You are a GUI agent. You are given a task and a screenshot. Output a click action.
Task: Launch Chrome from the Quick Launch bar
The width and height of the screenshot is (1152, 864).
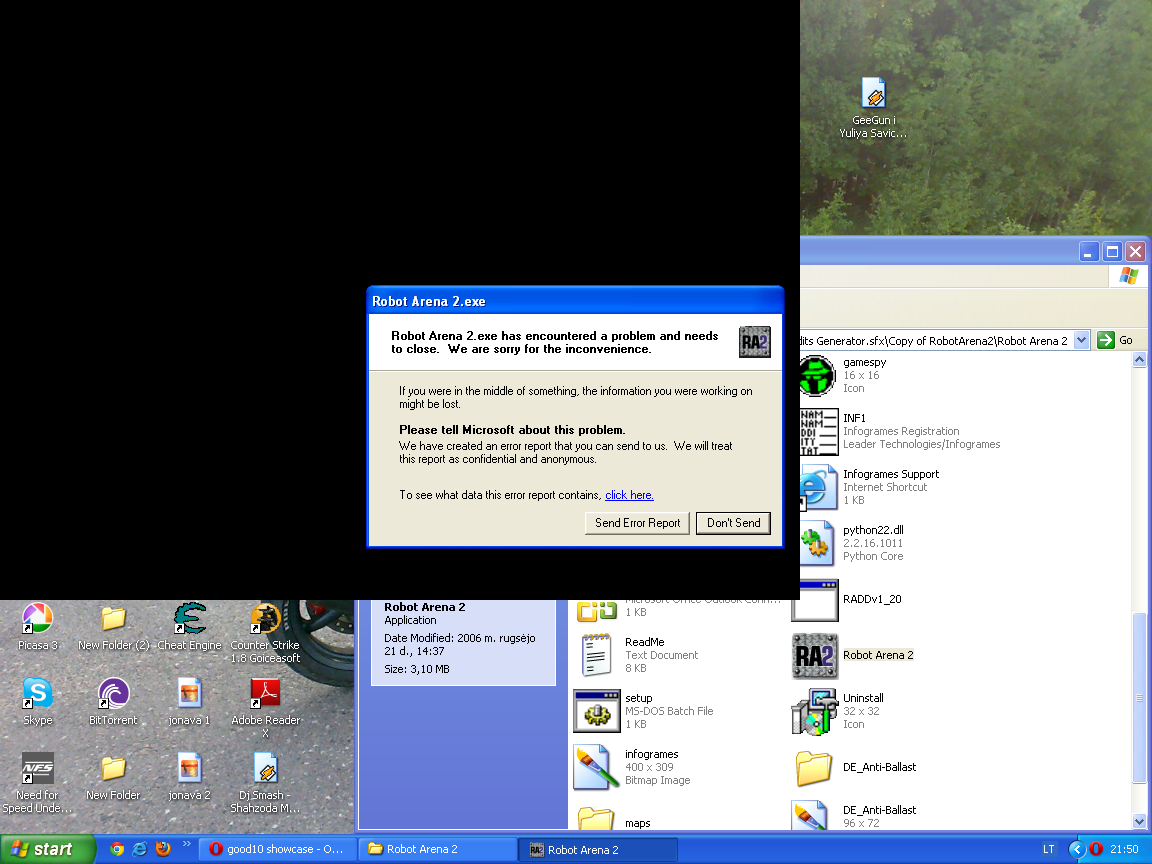(x=117, y=849)
